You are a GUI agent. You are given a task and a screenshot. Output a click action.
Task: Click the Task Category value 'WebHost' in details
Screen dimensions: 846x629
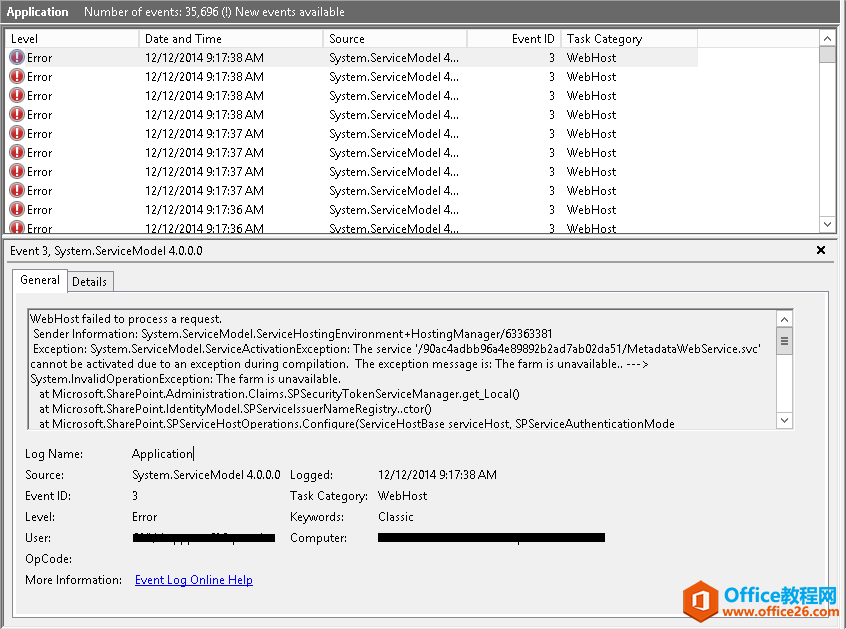(402, 496)
